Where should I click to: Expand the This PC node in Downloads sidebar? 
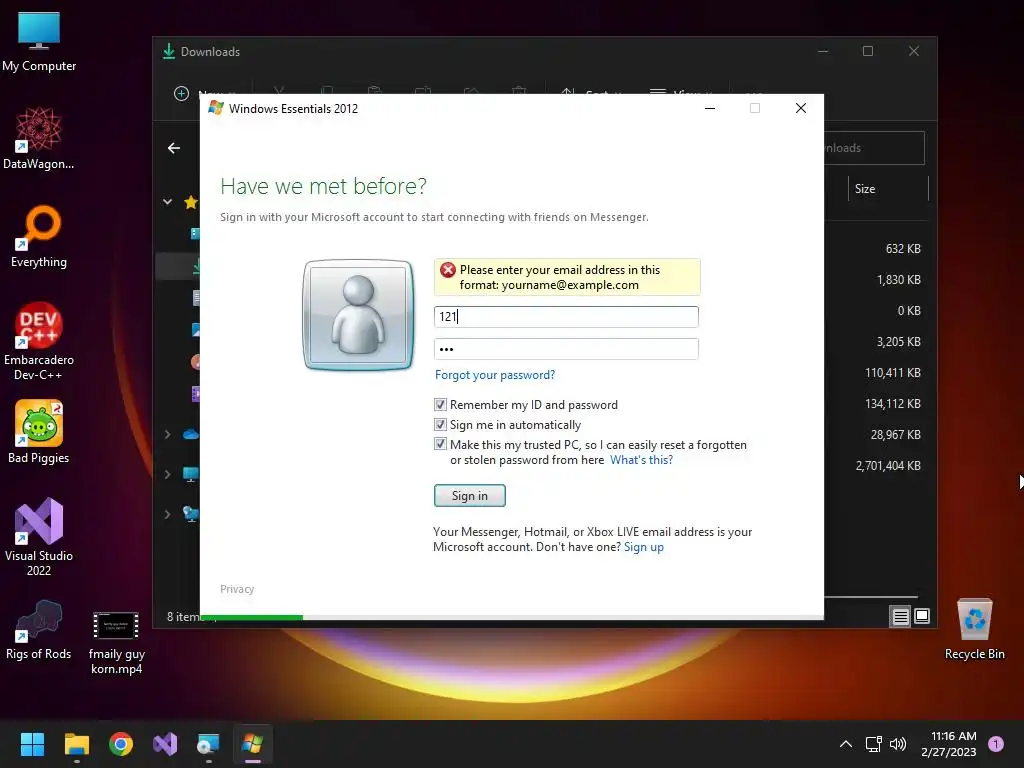[168, 474]
